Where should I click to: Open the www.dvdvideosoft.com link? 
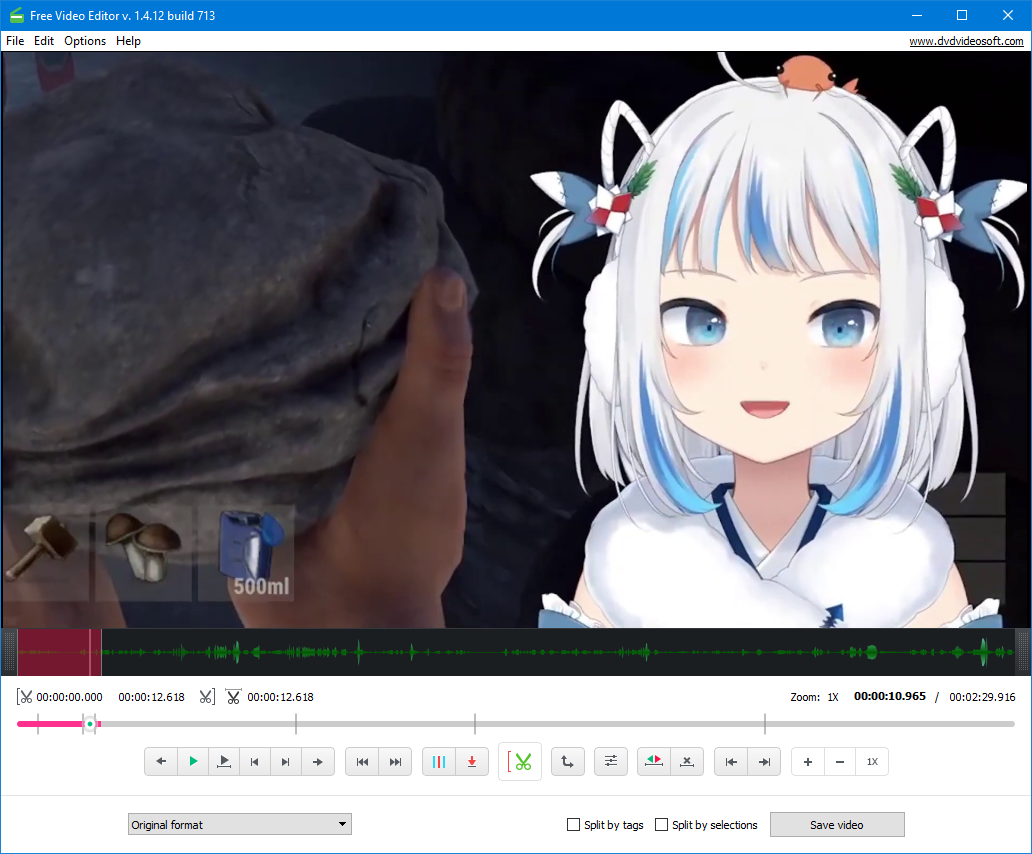[x=966, y=41]
